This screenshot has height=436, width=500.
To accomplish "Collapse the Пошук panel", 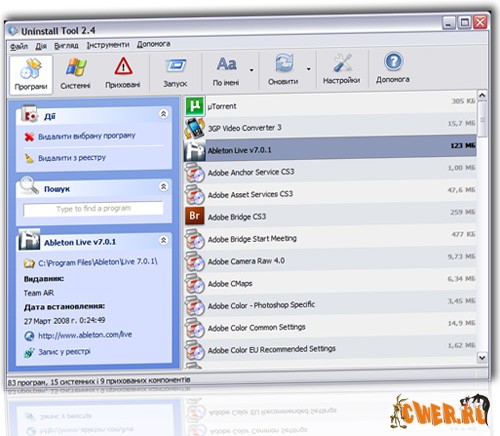I will click(163, 186).
